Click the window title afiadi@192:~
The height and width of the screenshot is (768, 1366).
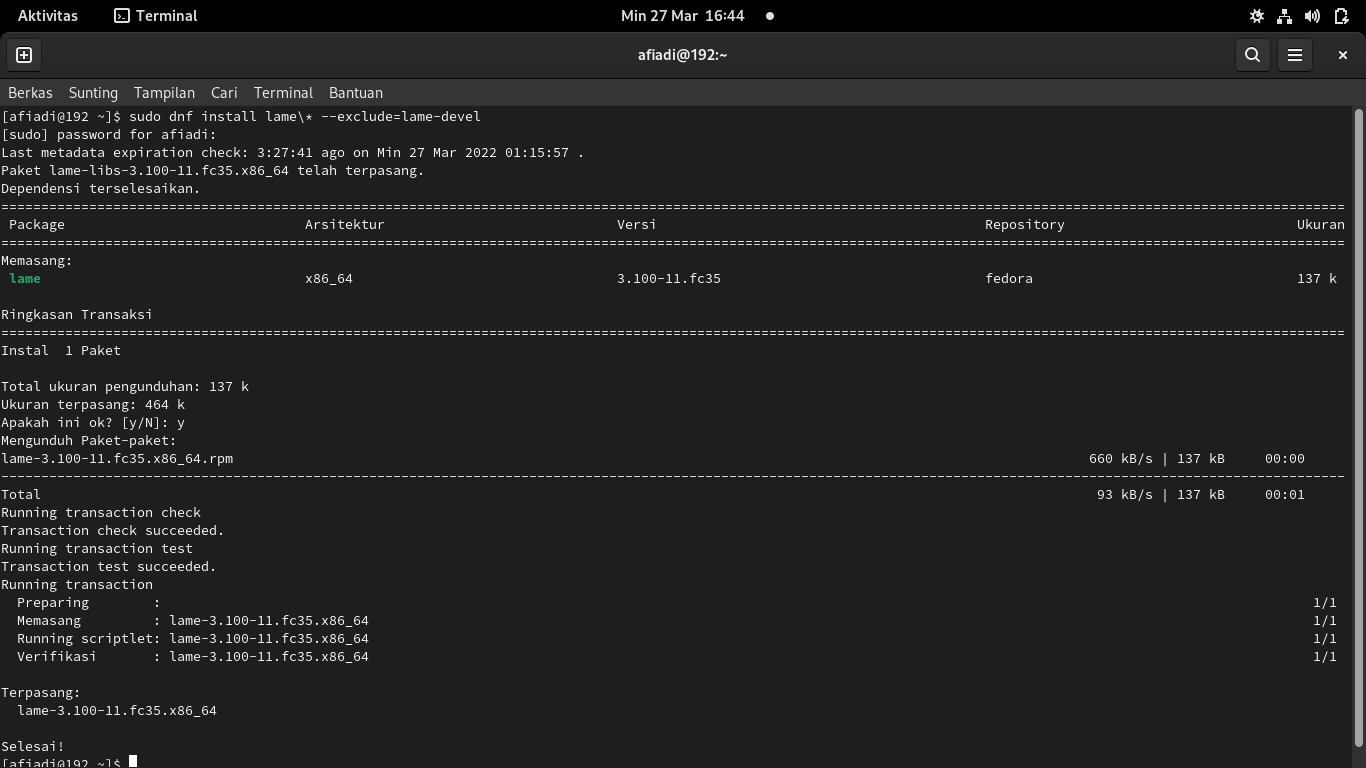(683, 55)
